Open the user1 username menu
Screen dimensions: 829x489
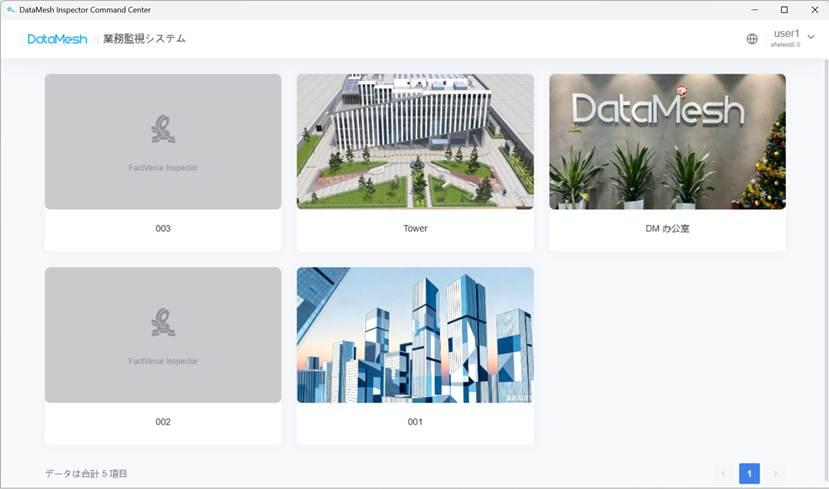pos(786,34)
